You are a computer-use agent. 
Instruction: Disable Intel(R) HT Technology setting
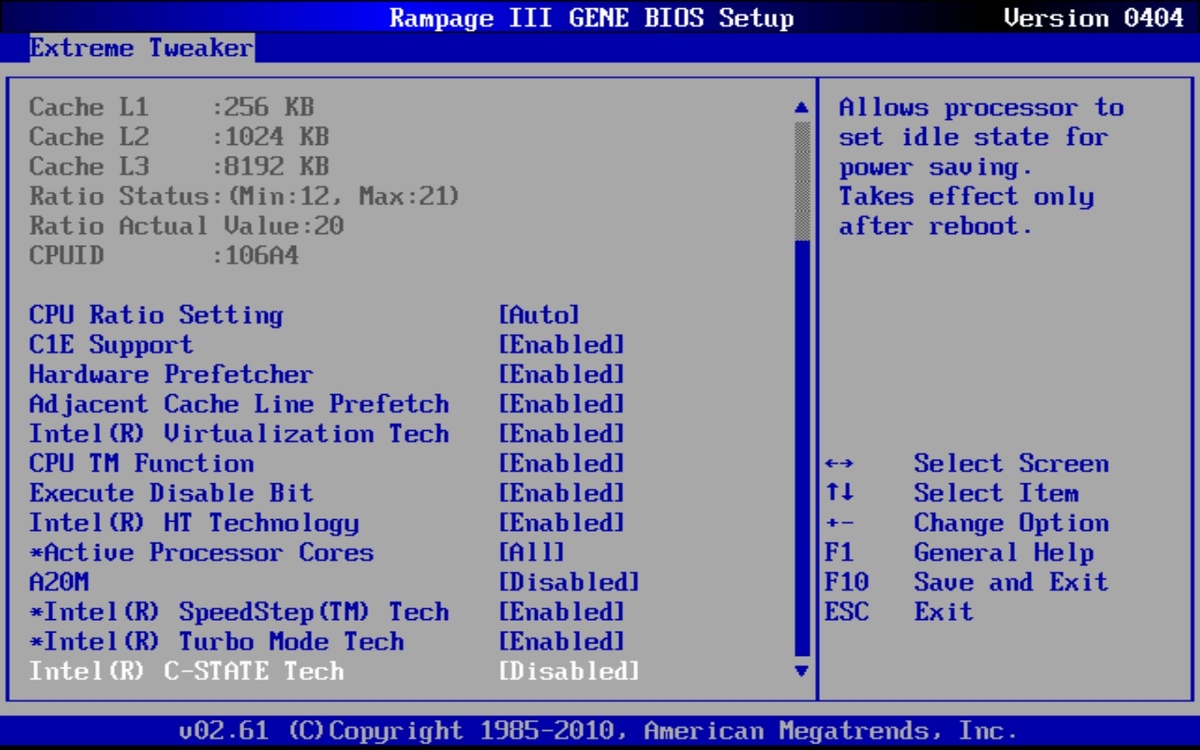click(x=561, y=523)
